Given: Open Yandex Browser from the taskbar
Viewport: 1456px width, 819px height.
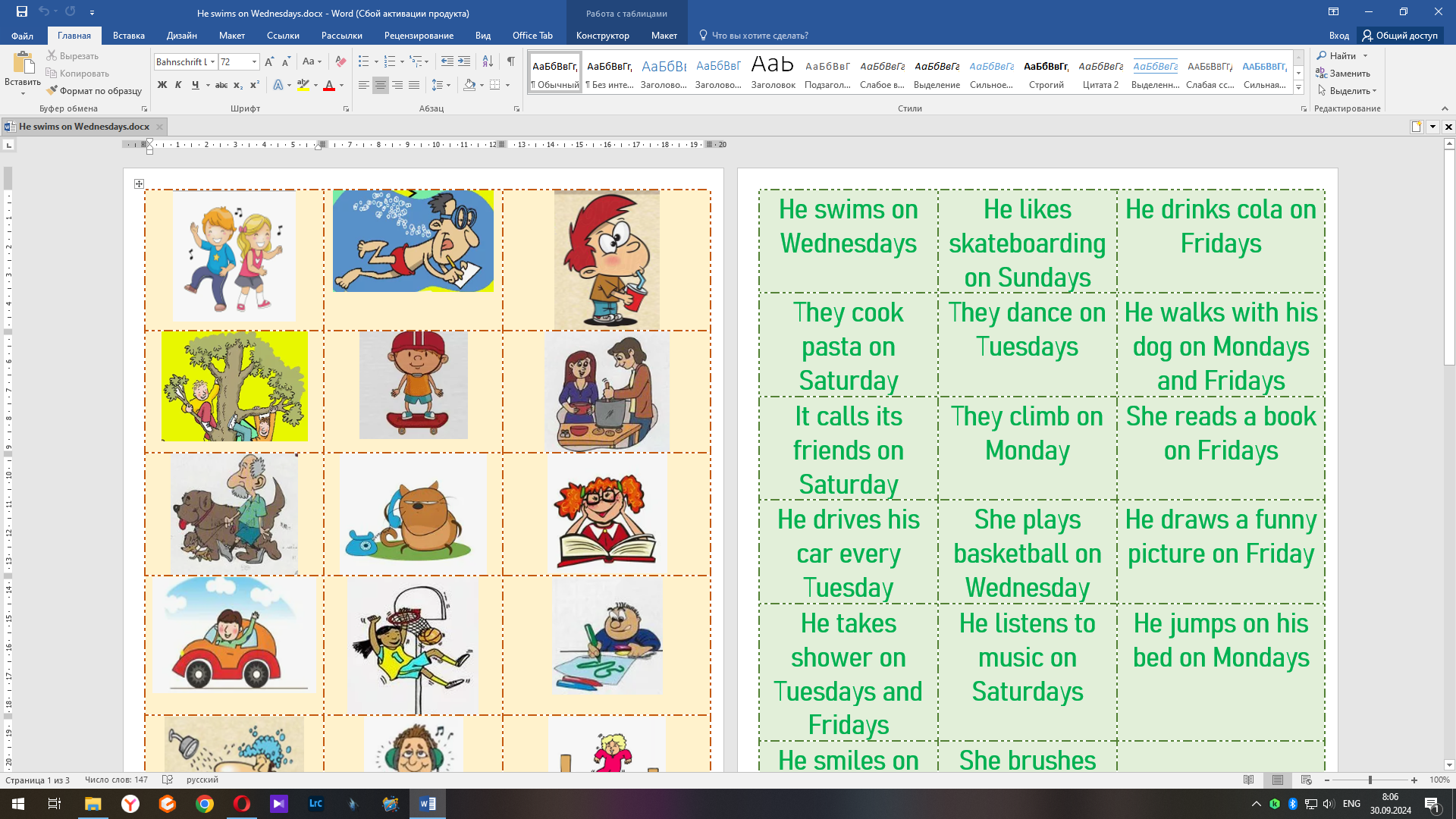Looking at the screenshot, I should coord(130,804).
